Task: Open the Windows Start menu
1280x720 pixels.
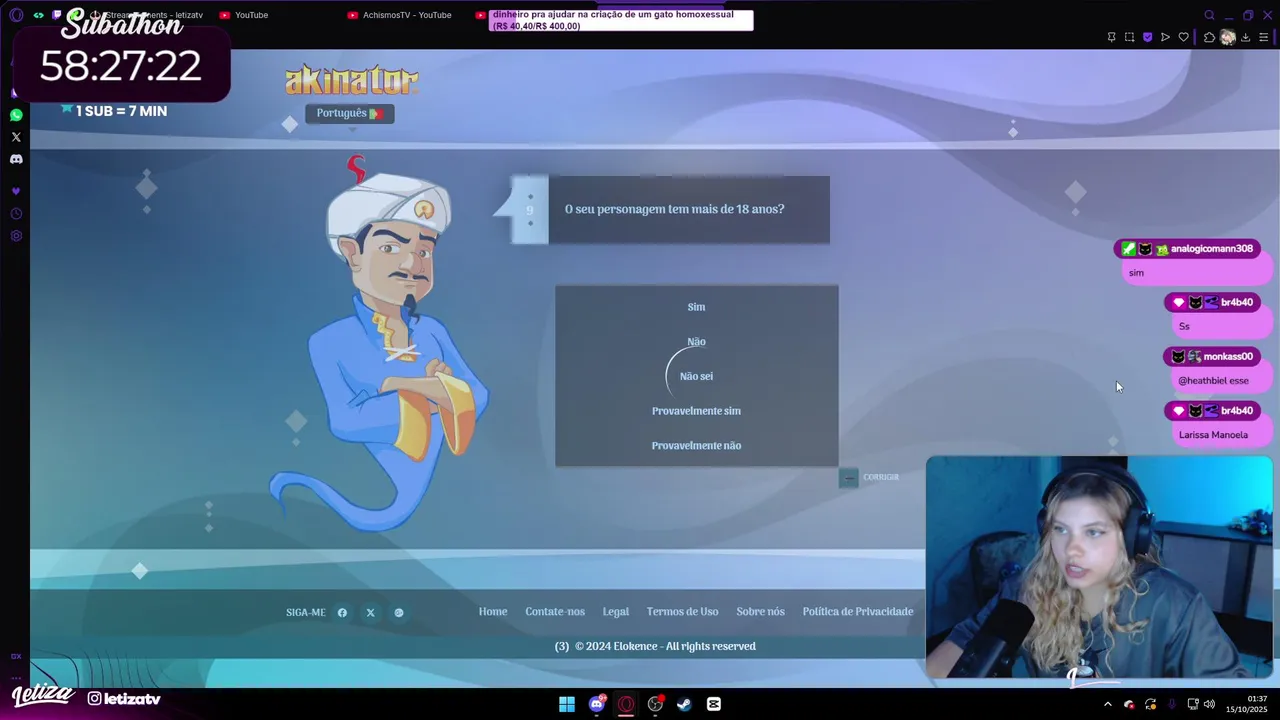Action: click(x=567, y=704)
